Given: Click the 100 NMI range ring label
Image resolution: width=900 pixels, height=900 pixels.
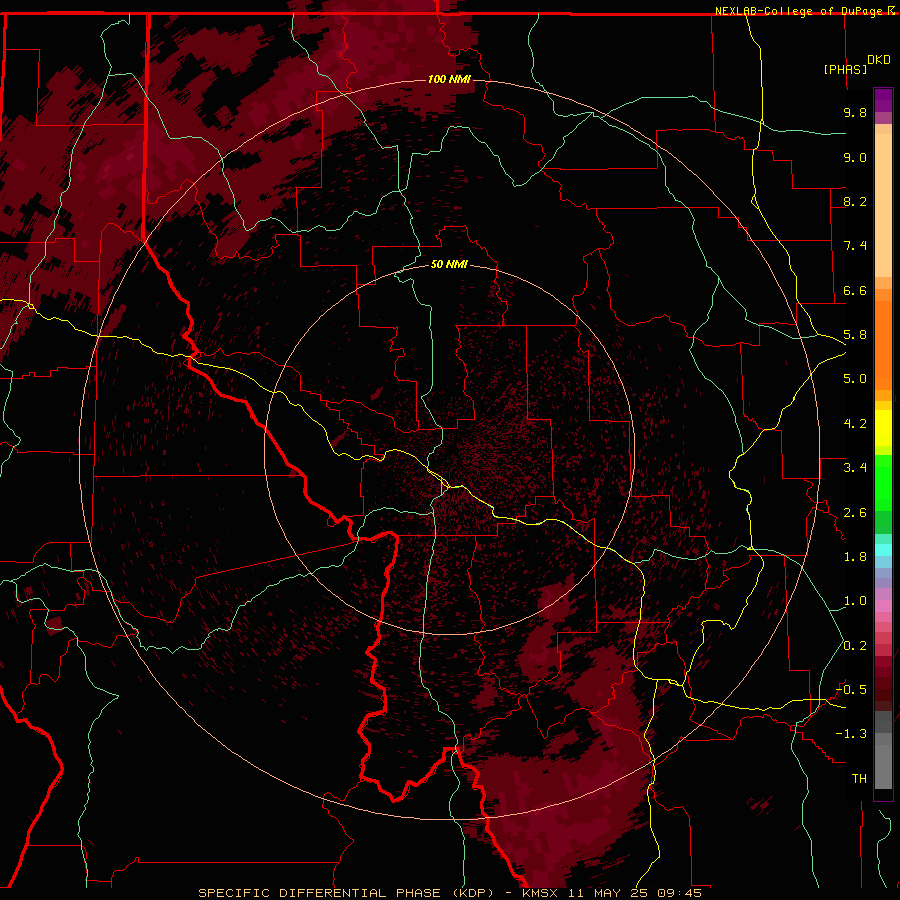Looking at the screenshot, I should (x=449, y=79).
